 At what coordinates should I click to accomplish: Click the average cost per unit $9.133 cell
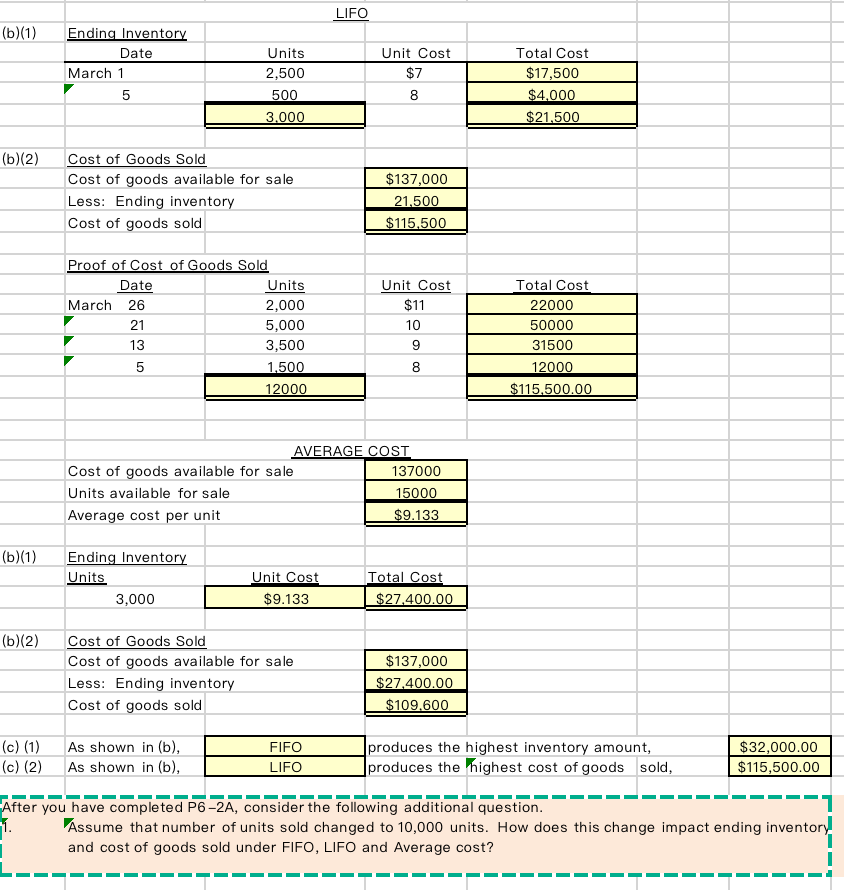[x=416, y=514]
